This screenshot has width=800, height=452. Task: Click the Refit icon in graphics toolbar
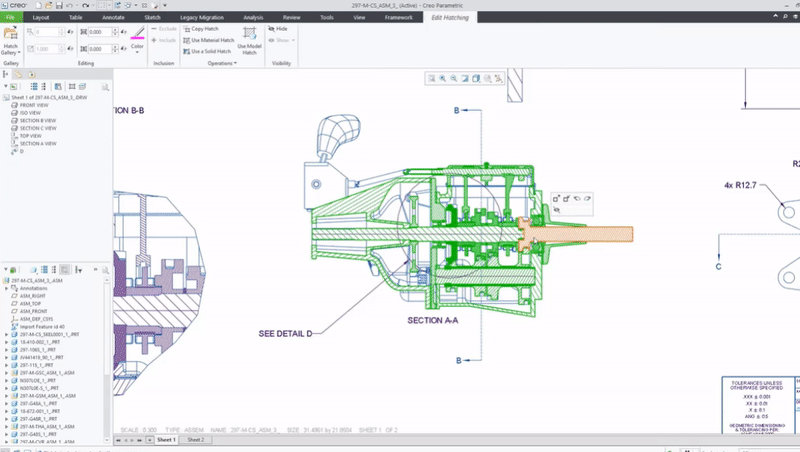pos(432,78)
